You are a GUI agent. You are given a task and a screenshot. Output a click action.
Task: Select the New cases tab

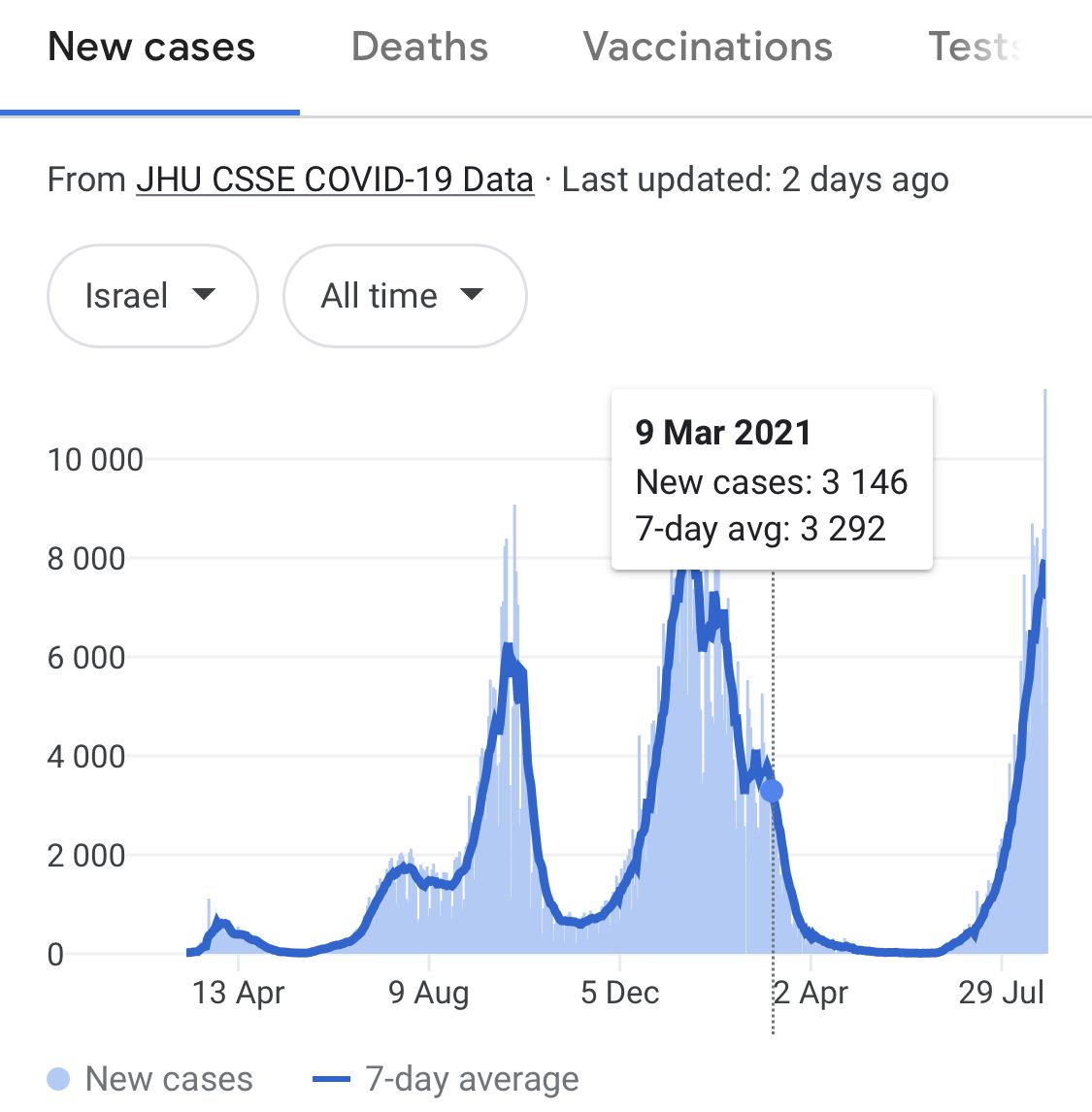151,48
